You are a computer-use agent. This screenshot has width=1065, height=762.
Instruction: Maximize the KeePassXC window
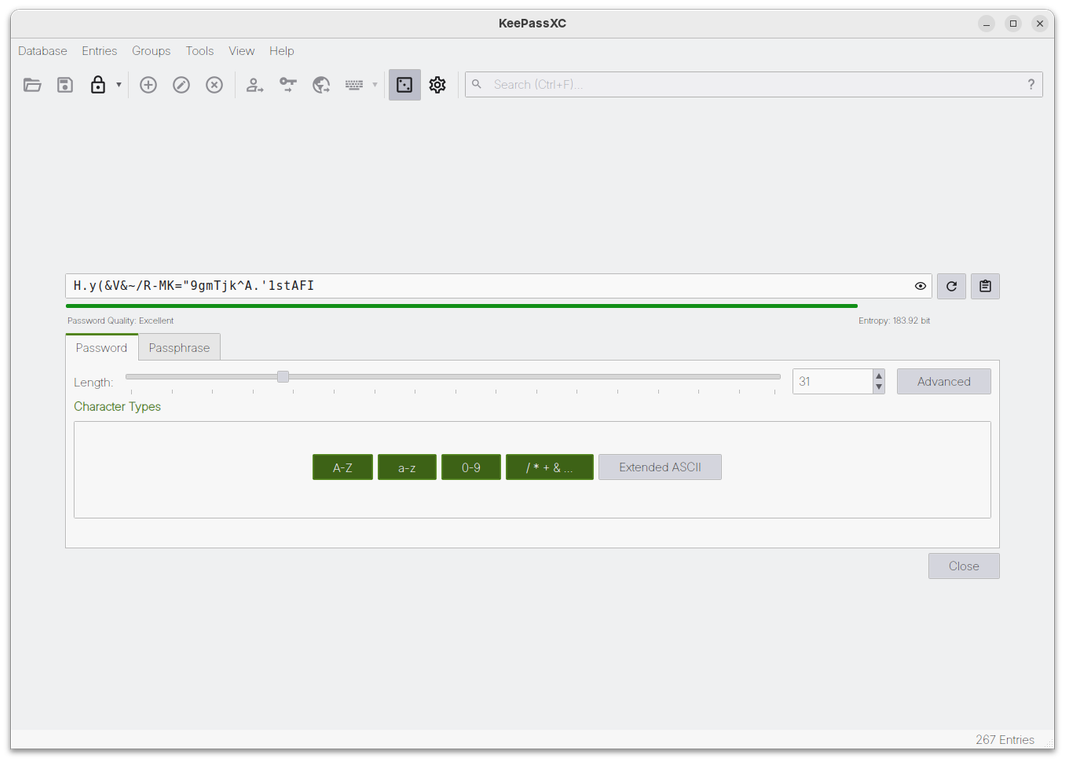[1013, 24]
